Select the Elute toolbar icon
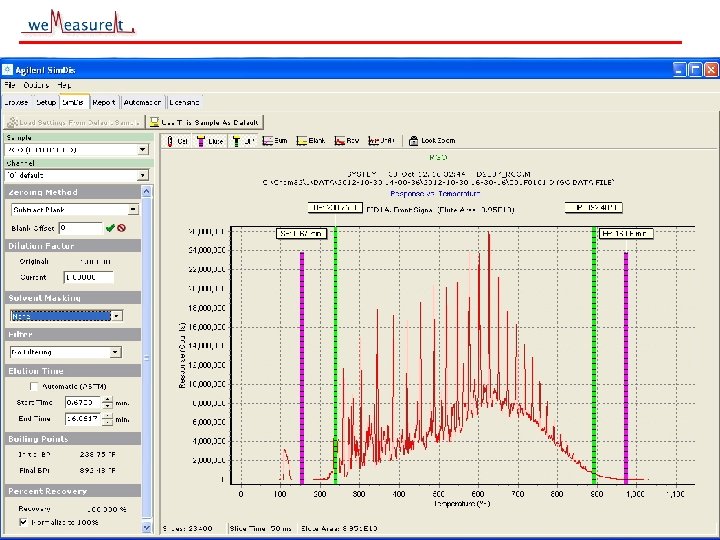Screen dimensions: 720x540 click(x=209, y=141)
